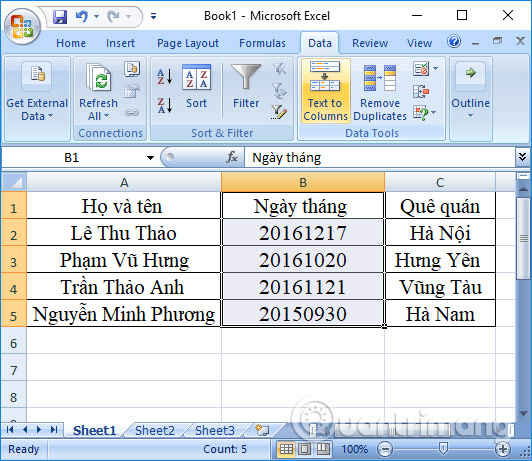Click the Insert Function fx icon
The height and width of the screenshot is (461, 532).
pyautogui.click(x=232, y=157)
